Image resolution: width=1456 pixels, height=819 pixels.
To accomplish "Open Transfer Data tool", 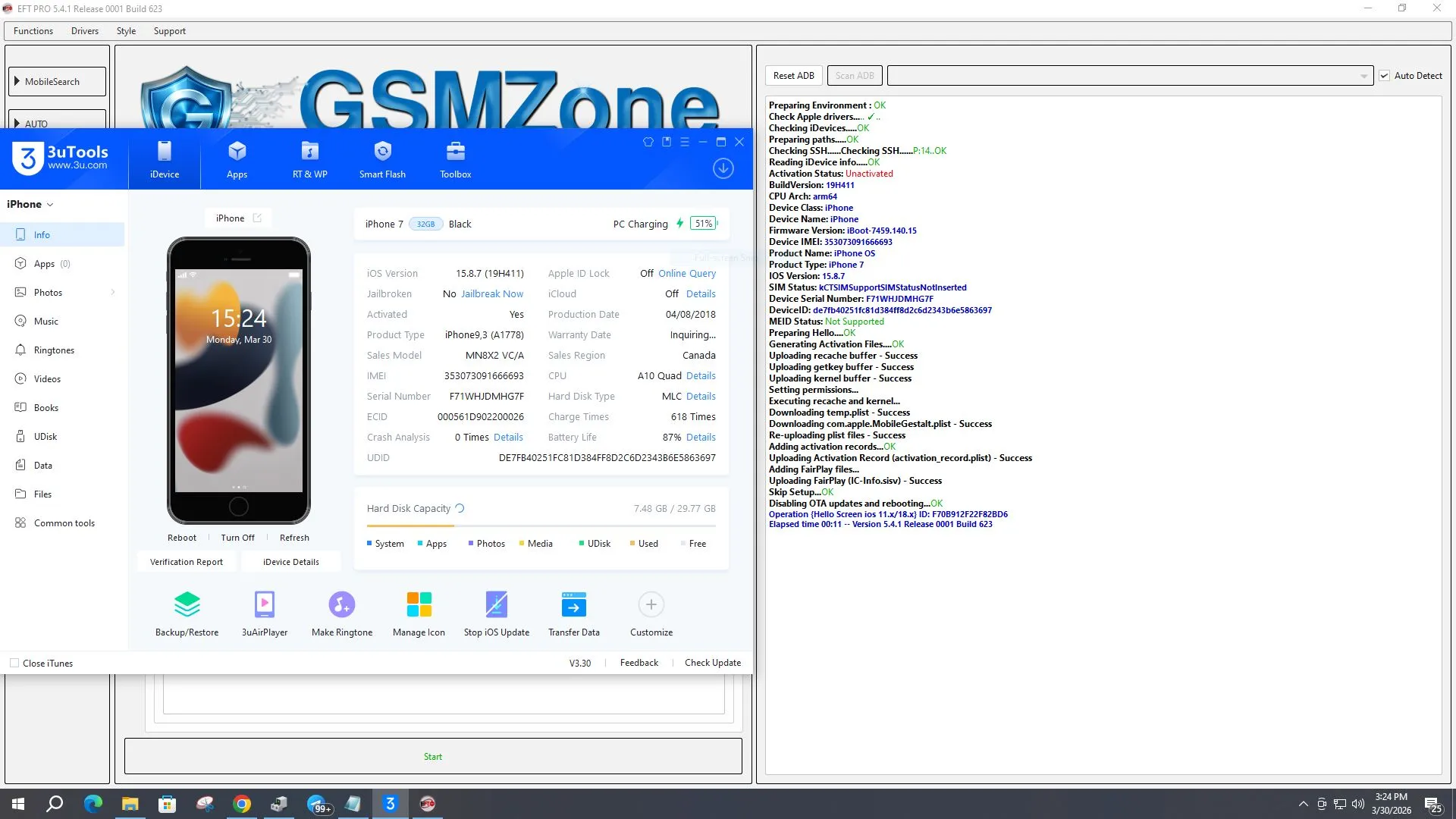I will (573, 605).
